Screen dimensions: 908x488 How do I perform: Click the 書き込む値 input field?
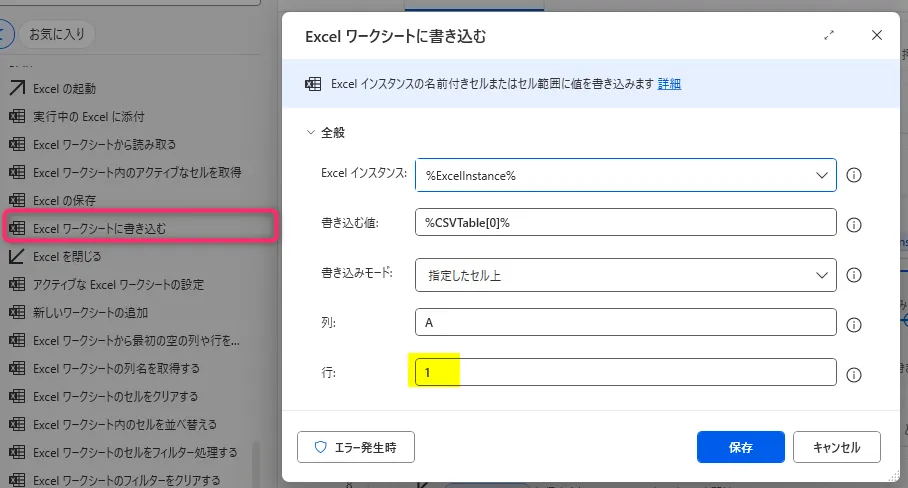coord(625,223)
